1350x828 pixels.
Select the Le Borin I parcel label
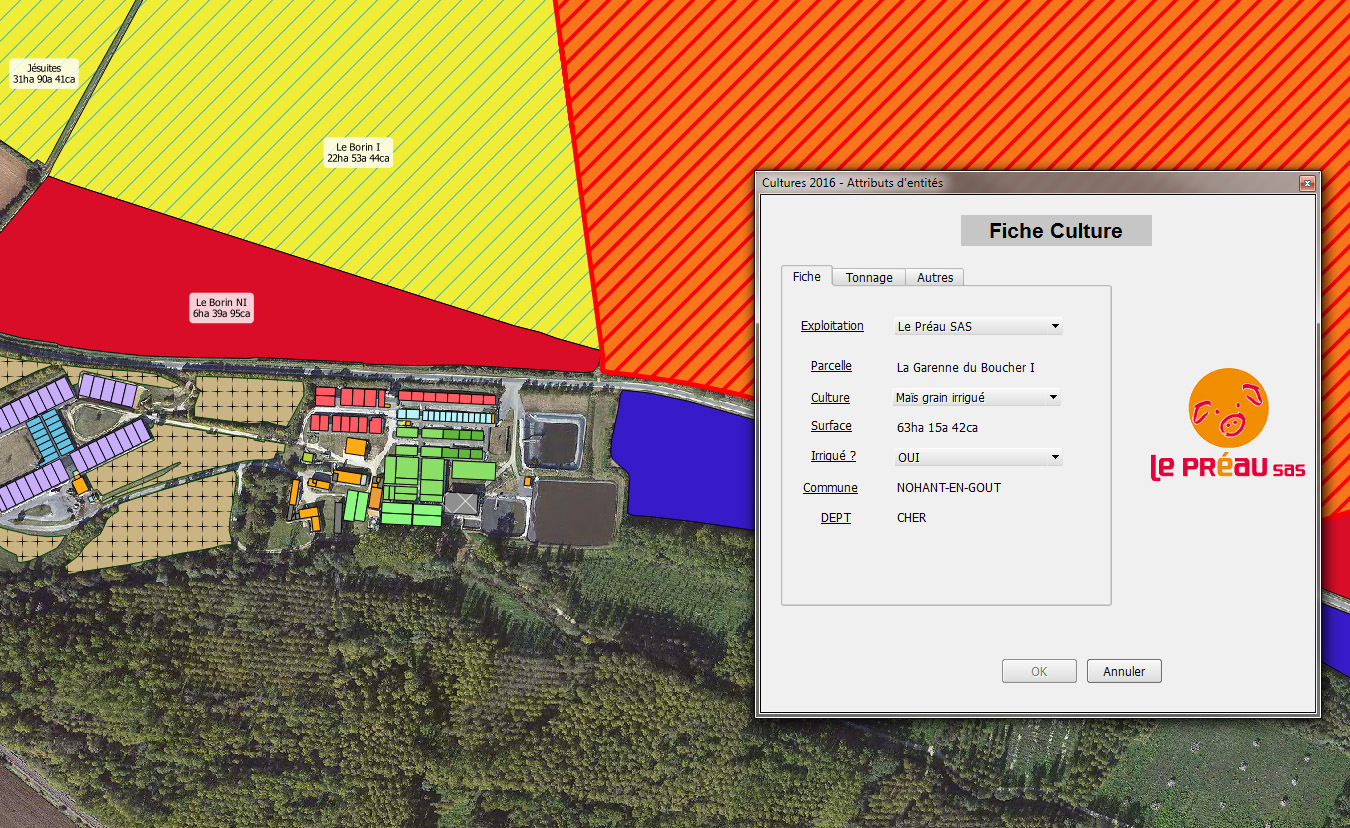click(358, 152)
